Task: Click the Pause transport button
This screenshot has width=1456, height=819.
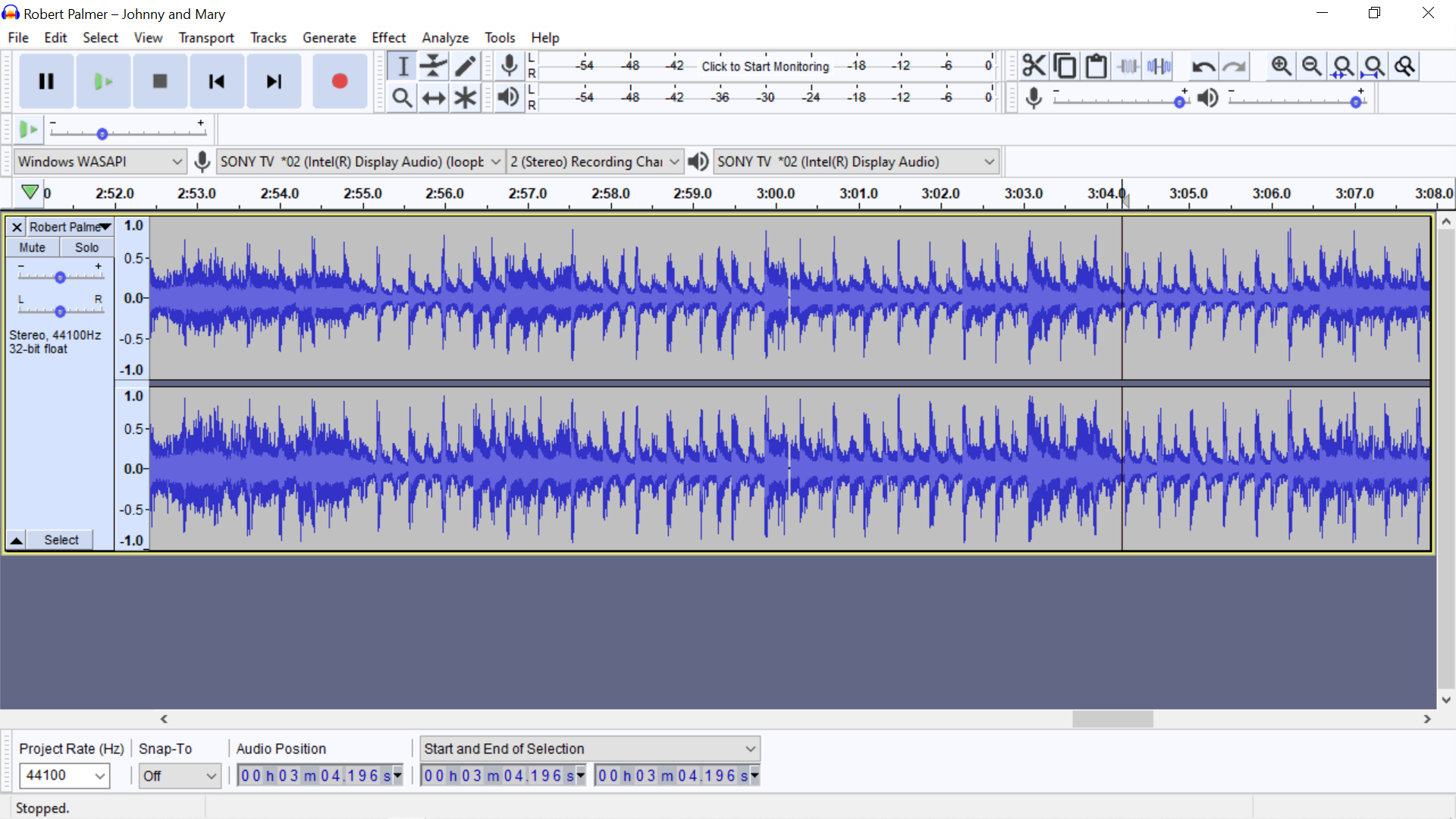Action: (46, 81)
